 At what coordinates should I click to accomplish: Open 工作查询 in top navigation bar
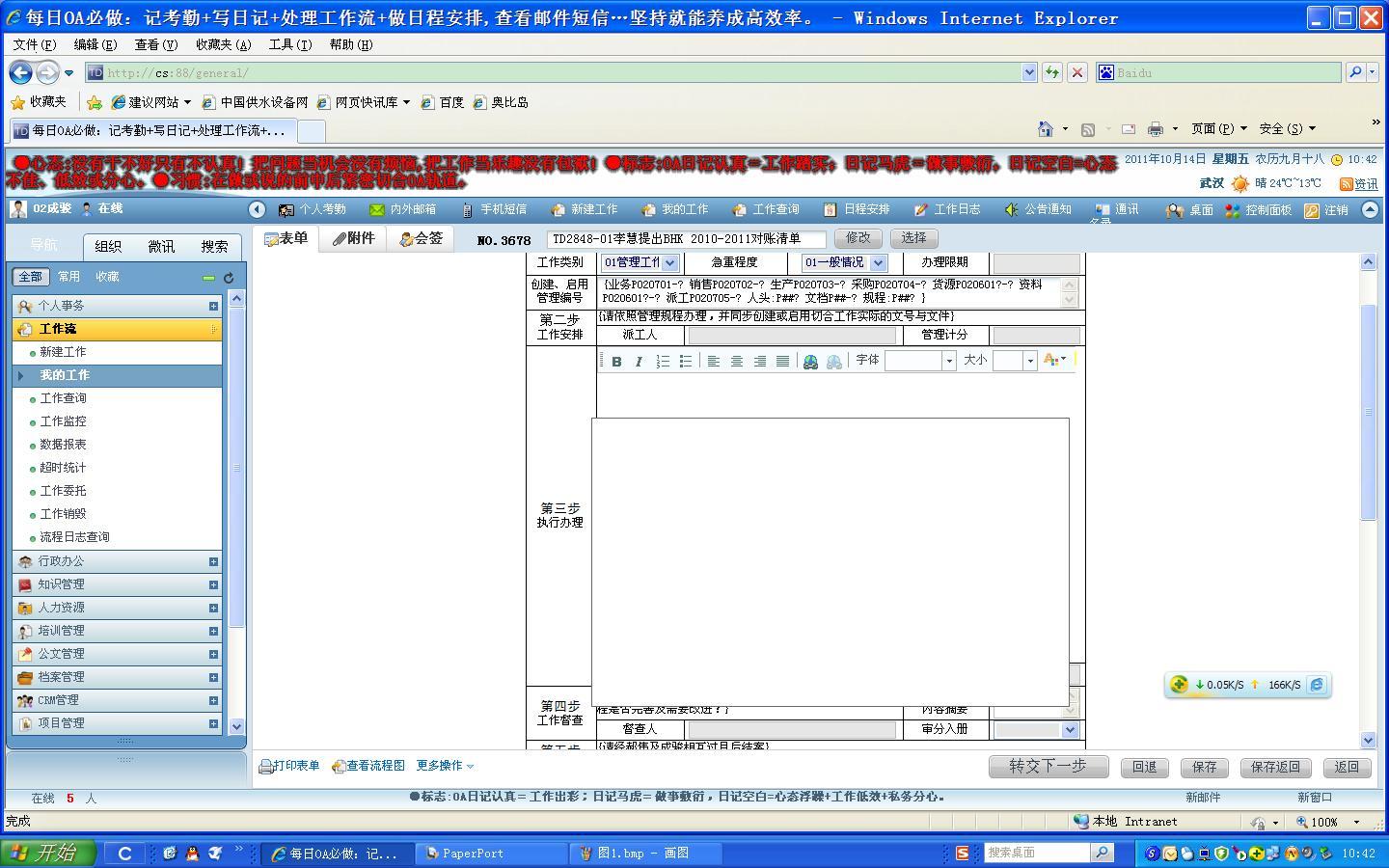click(765, 209)
